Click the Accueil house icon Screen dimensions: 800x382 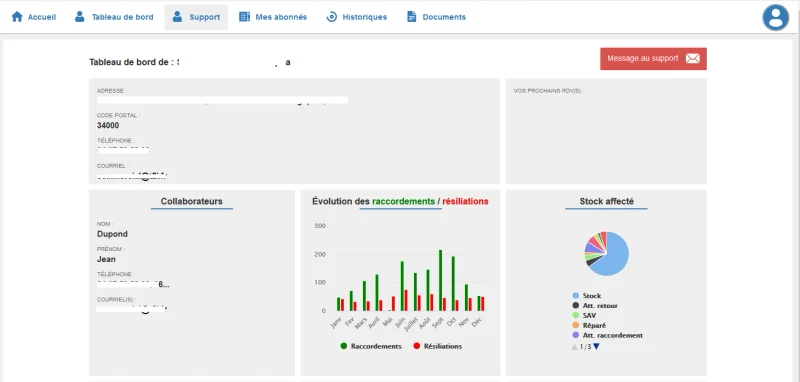[17, 17]
